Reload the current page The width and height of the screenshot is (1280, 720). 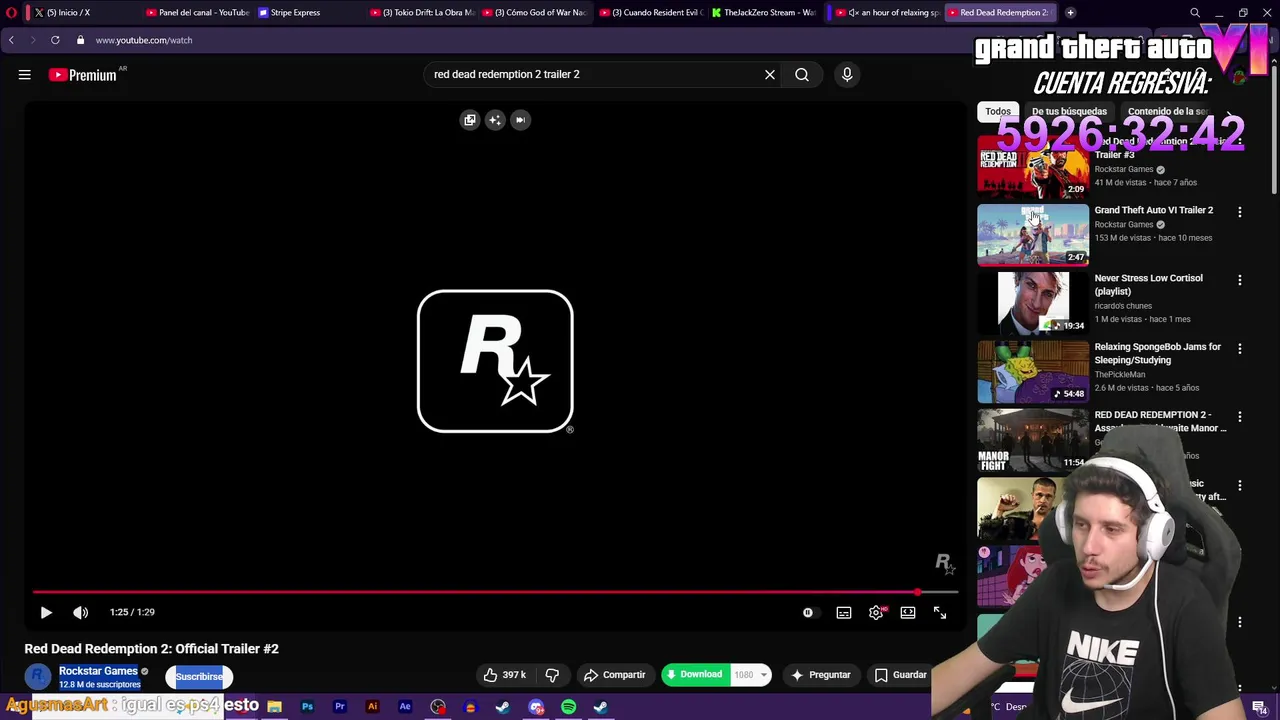coord(55,40)
